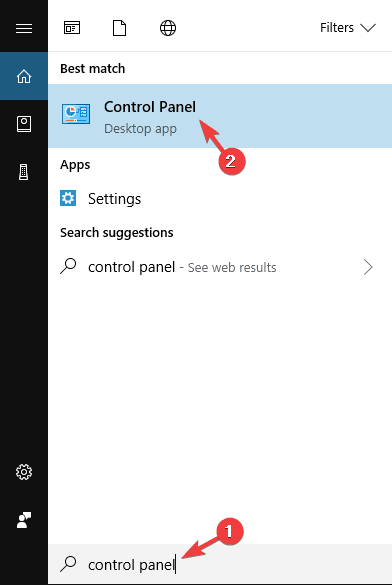The height and width of the screenshot is (585, 392).
Task: Open the Cortana Notebook icon
Action: click(x=24, y=124)
